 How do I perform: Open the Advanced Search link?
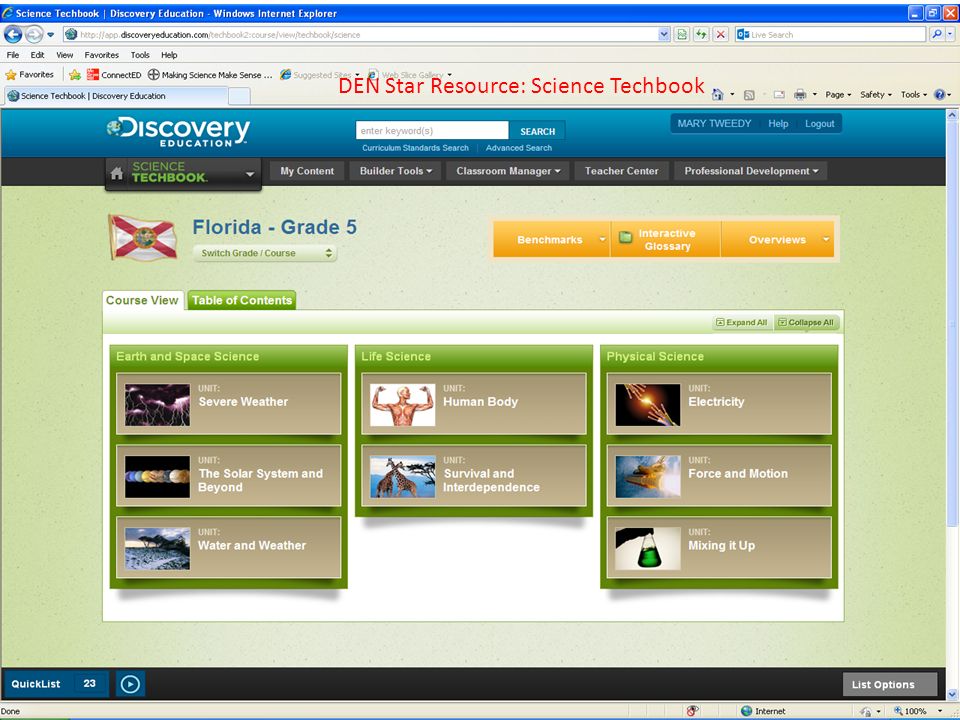pyautogui.click(x=519, y=148)
